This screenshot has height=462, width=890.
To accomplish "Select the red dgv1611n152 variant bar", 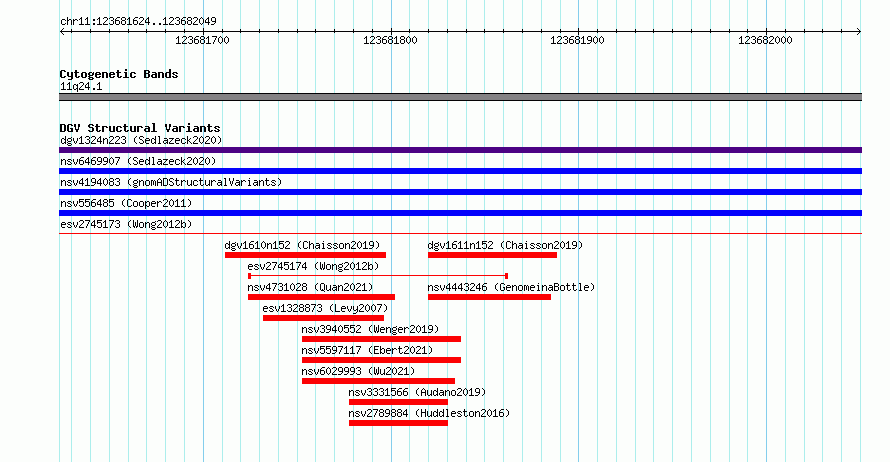I will pos(492,255).
